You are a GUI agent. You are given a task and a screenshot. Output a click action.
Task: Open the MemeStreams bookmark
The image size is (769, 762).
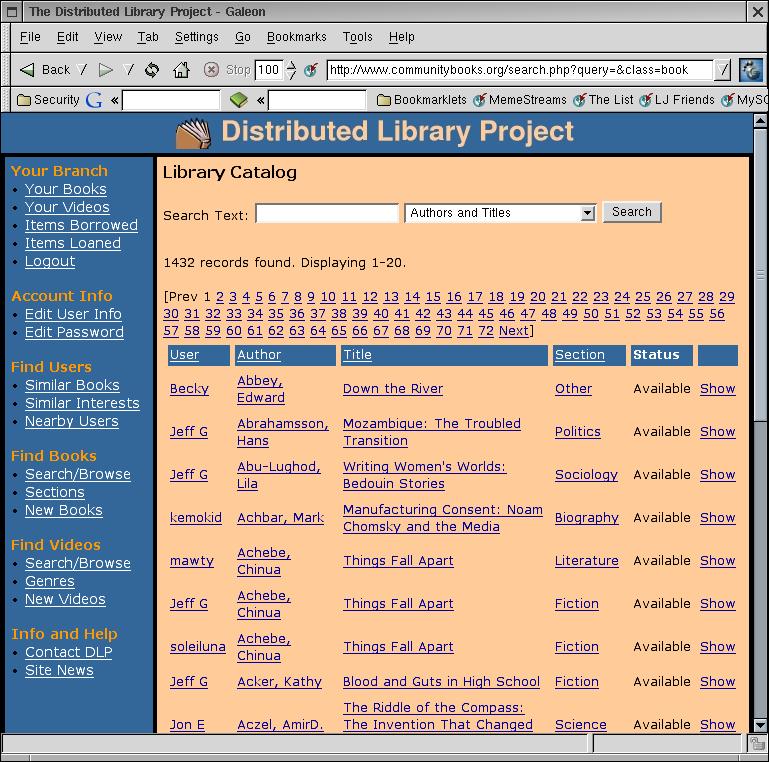[x=520, y=100]
